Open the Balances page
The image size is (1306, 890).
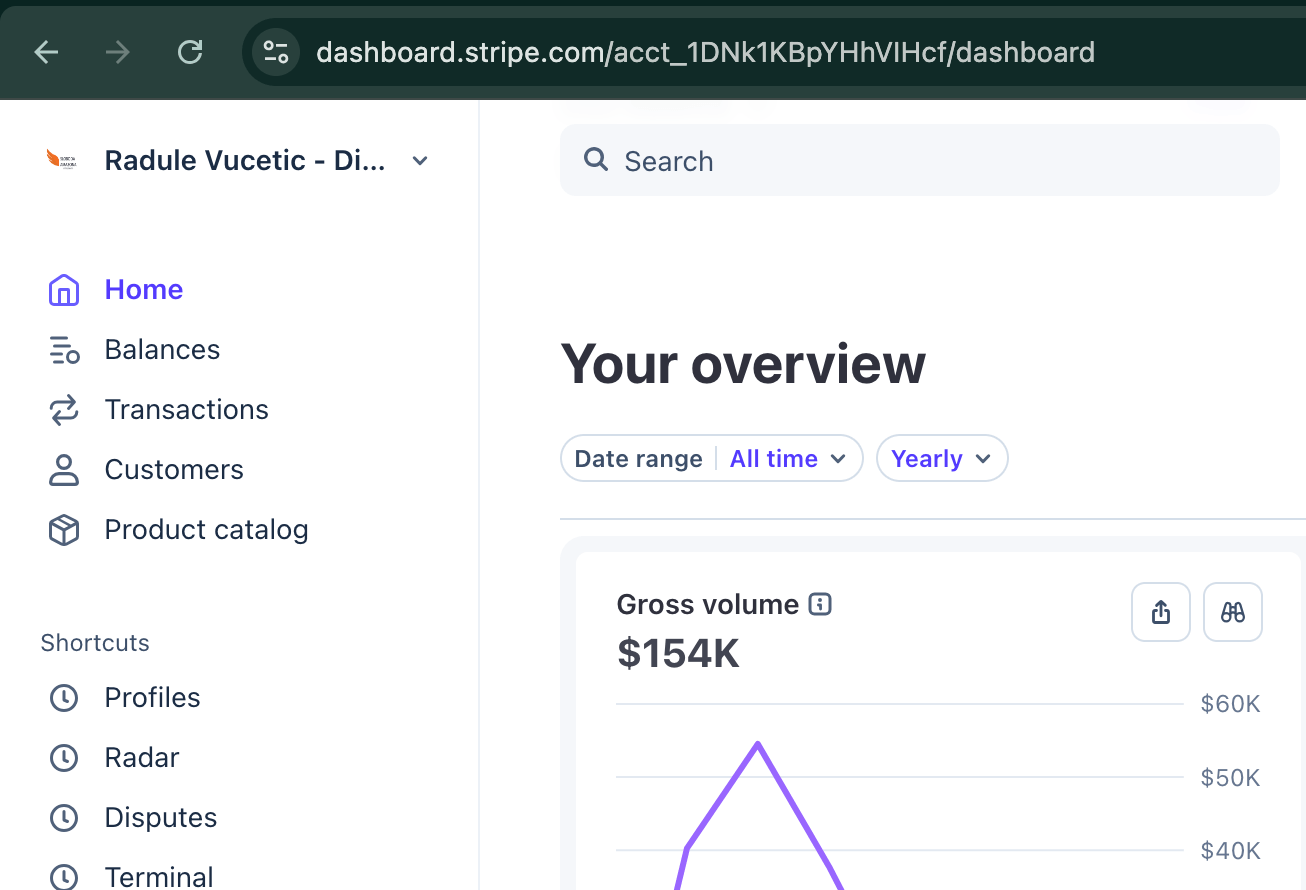coord(162,350)
